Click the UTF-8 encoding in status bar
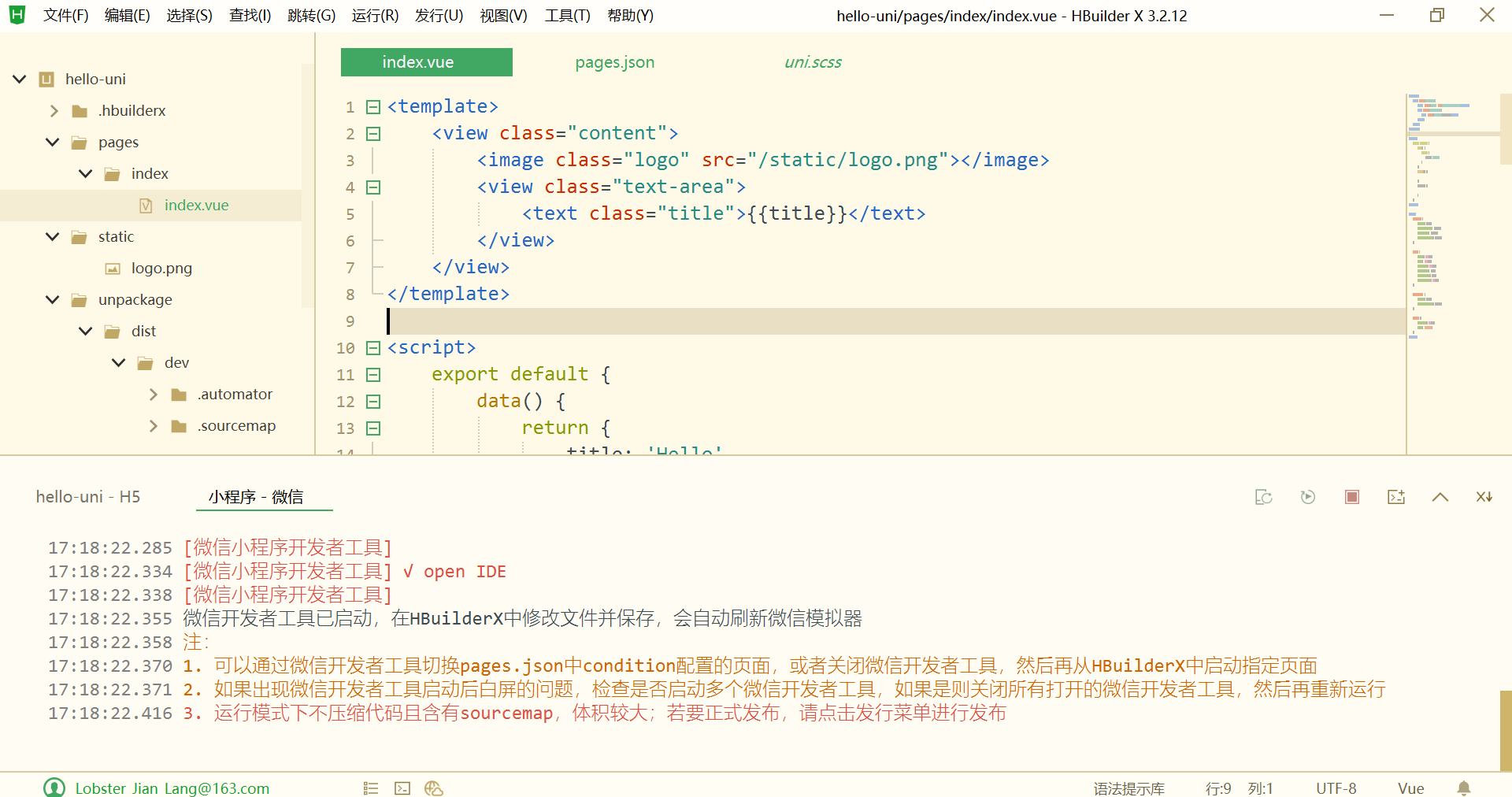Screen dimensions: 1512x797 (1336, 788)
